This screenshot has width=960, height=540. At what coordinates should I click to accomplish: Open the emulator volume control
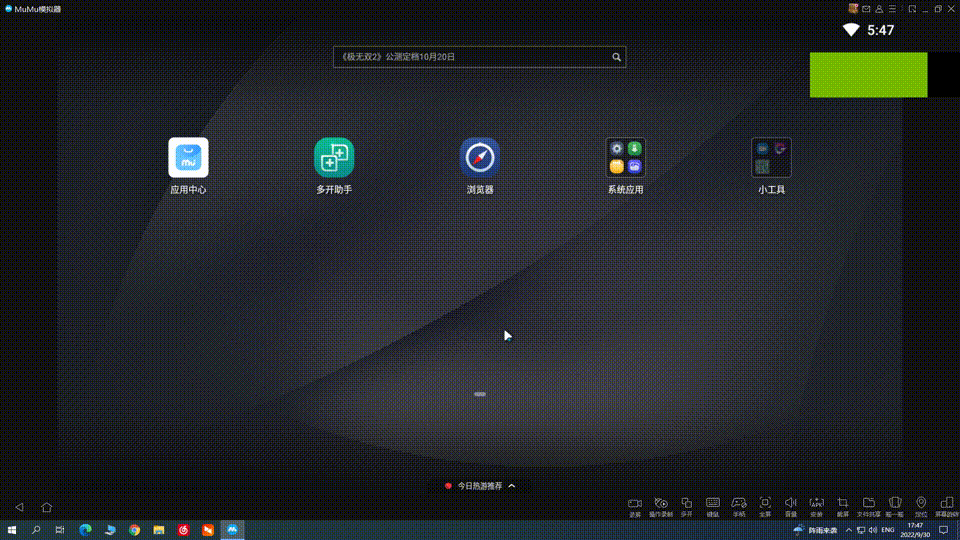(791, 506)
